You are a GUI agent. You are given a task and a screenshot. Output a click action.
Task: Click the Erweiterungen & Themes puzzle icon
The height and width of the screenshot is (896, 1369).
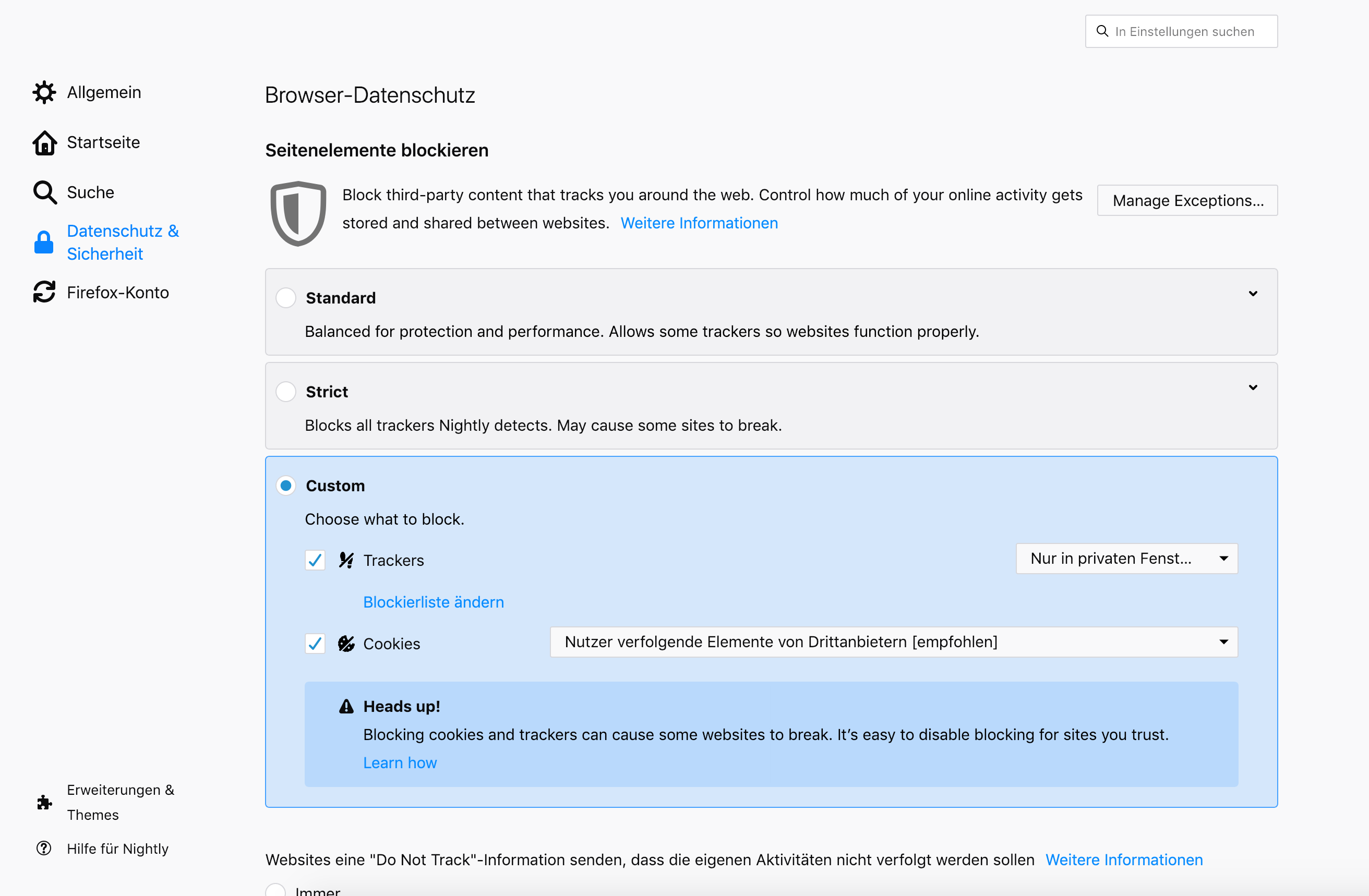tap(44, 802)
